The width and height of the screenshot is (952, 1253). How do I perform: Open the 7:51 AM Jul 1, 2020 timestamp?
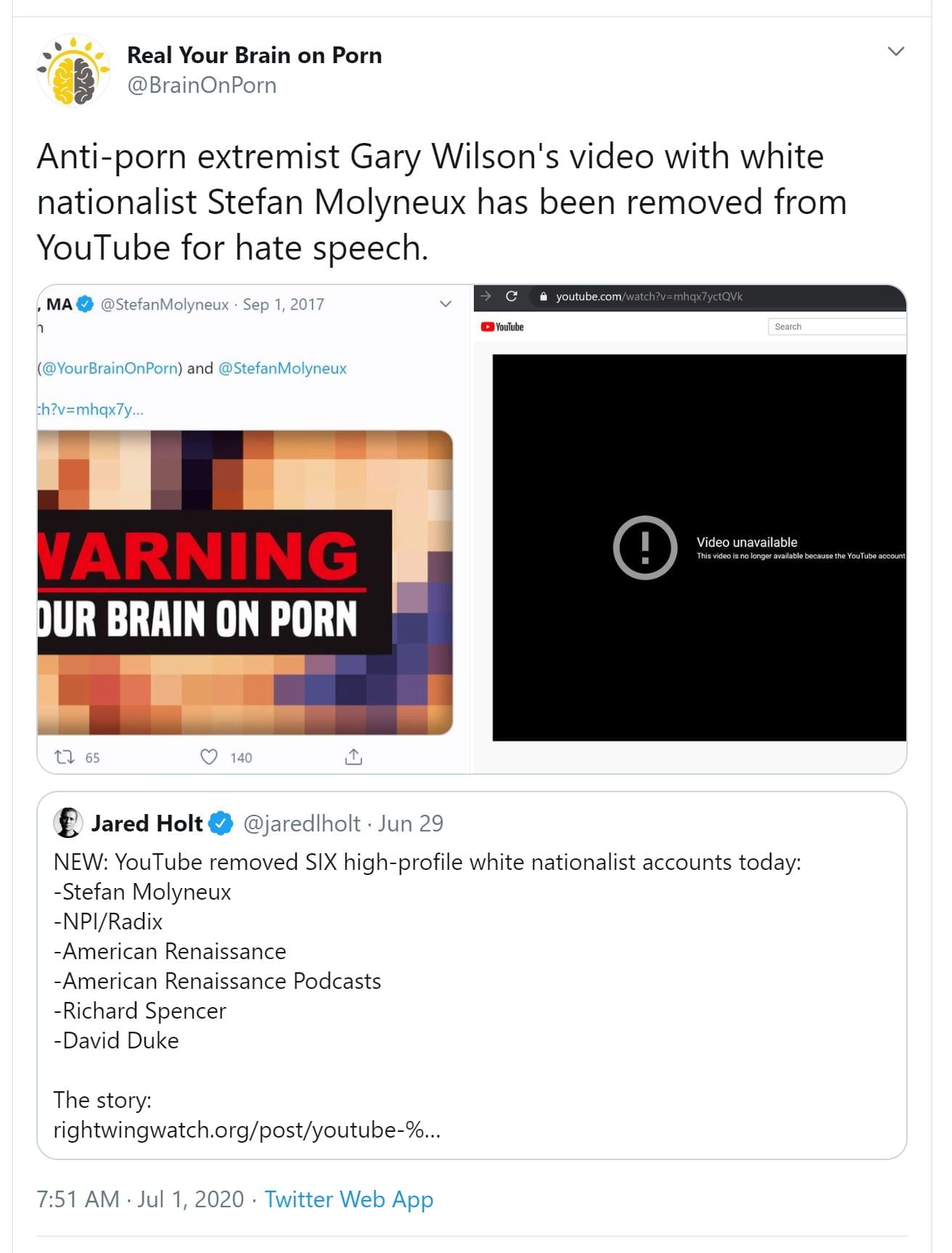click(x=140, y=1199)
